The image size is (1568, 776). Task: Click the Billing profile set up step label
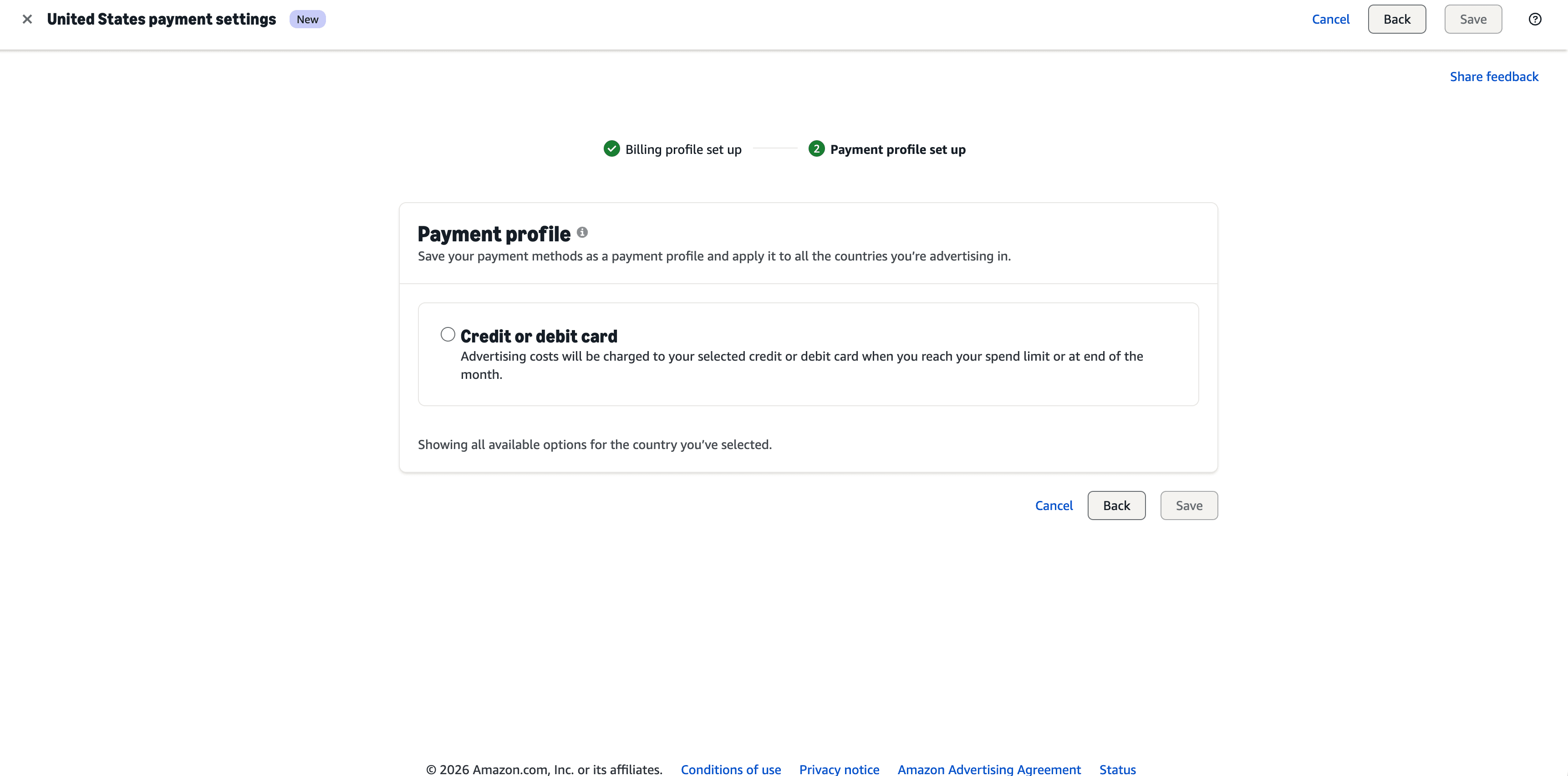[683, 148]
